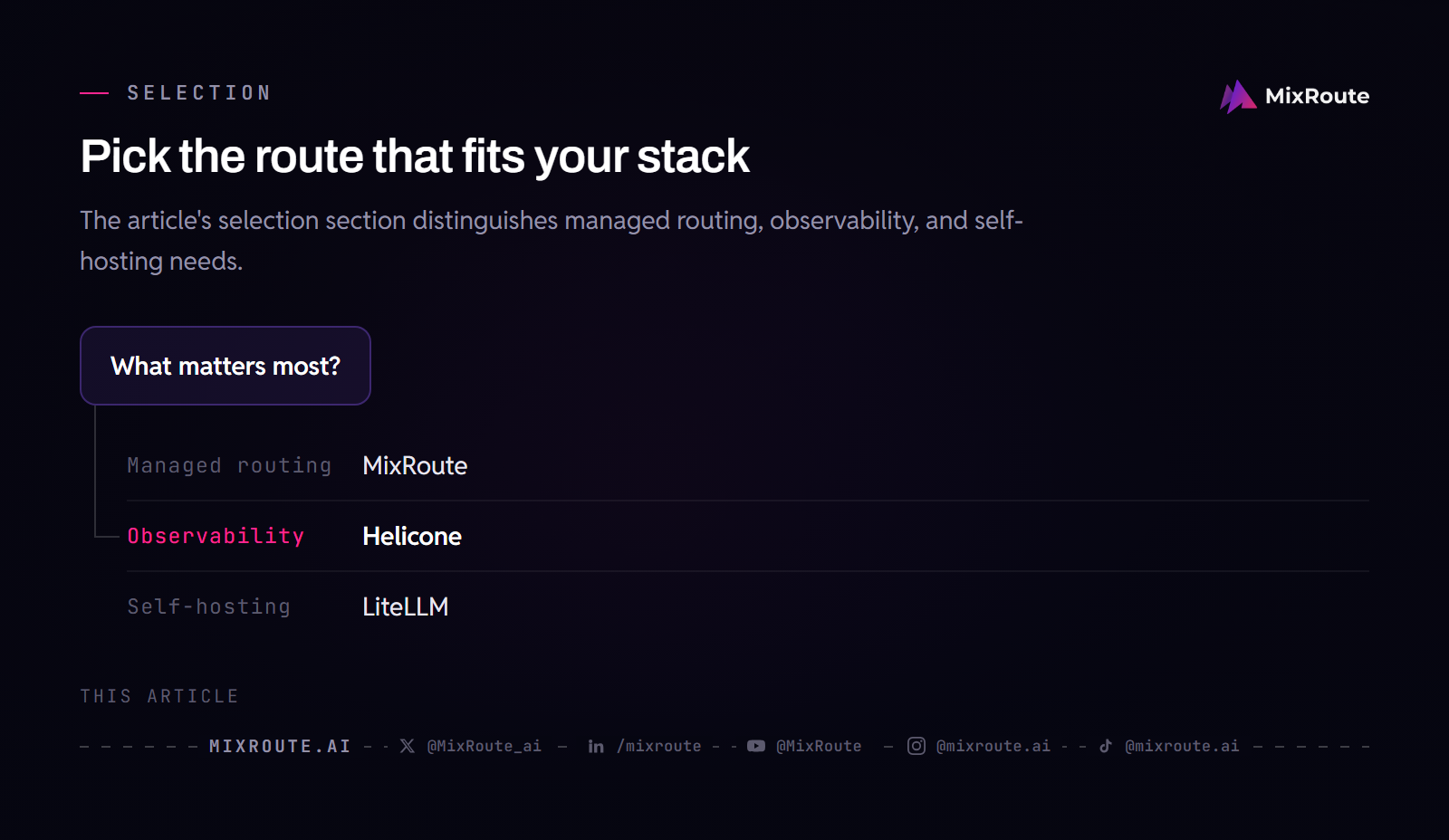Click the MixRoute logo icon
Viewport: 1449px width, 840px height.
click(1238, 96)
